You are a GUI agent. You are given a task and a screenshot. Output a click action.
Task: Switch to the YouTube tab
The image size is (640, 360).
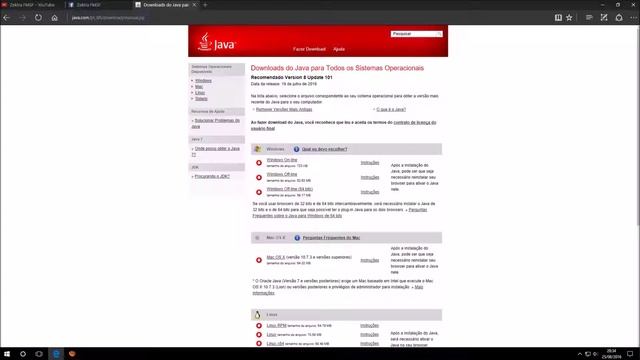coord(32,5)
